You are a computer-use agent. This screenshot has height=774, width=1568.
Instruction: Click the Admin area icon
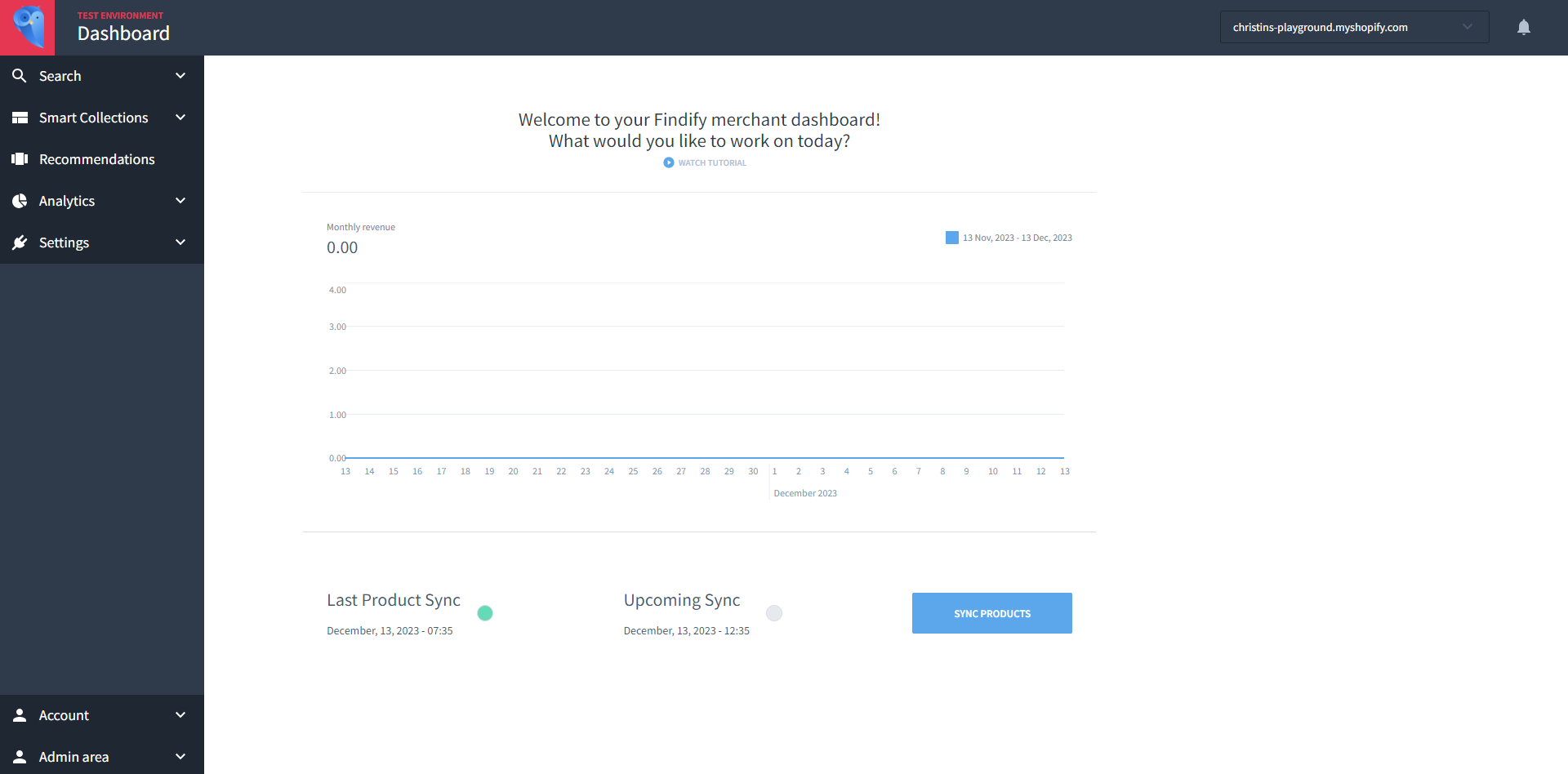point(20,756)
